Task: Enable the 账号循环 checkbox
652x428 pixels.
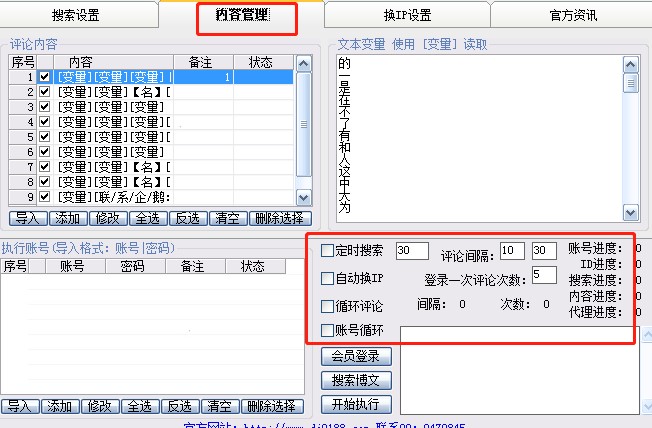Action: pyautogui.click(x=327, y=330)
